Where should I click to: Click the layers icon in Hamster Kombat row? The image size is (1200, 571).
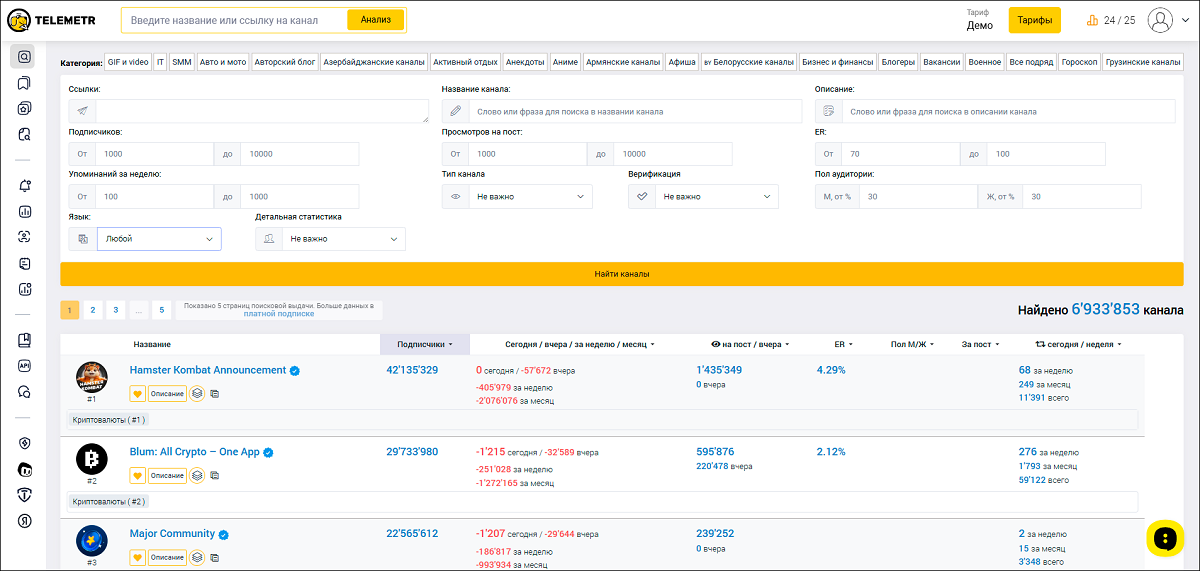tap(198, 394)
